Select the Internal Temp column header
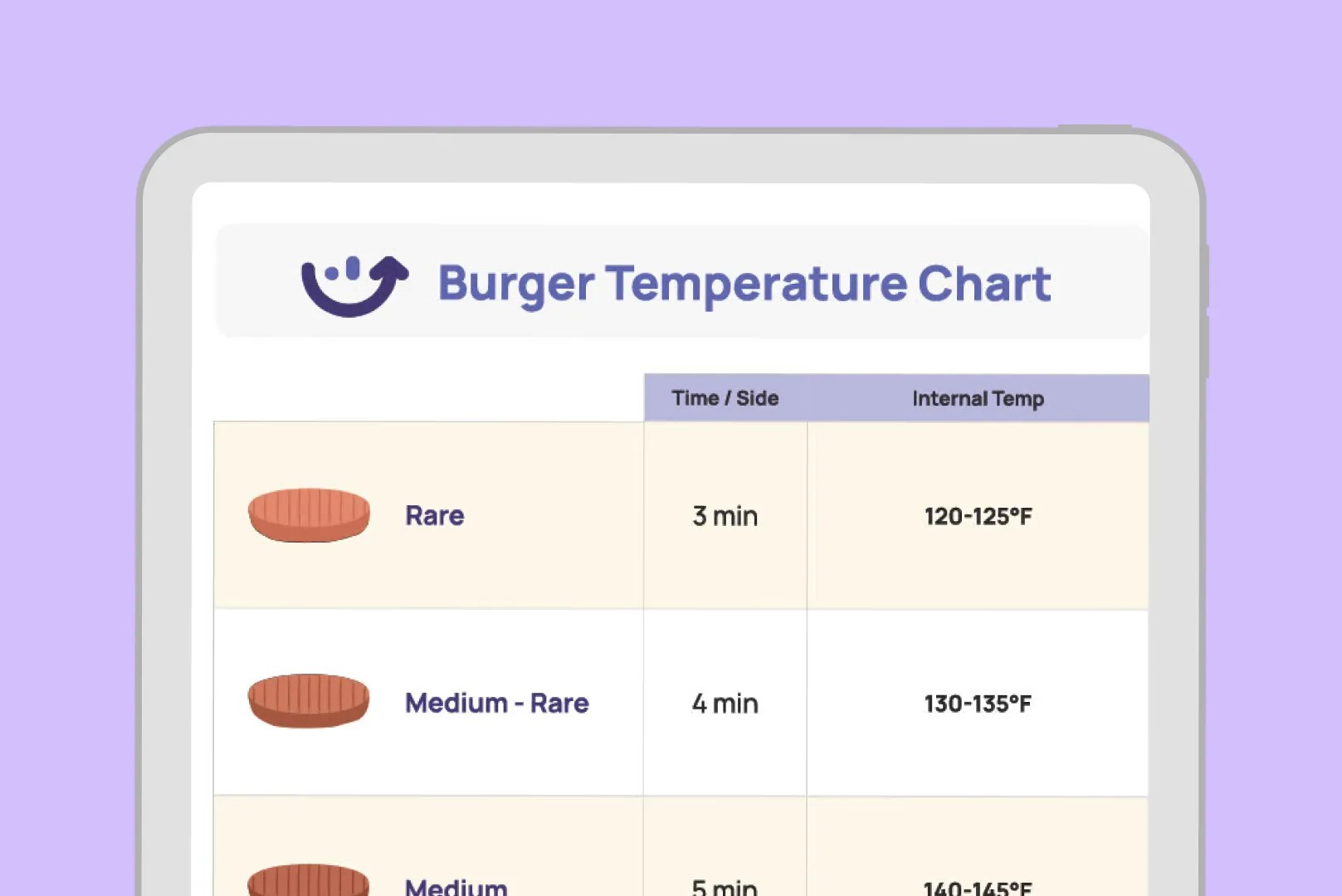 click(x=978, y=398)
